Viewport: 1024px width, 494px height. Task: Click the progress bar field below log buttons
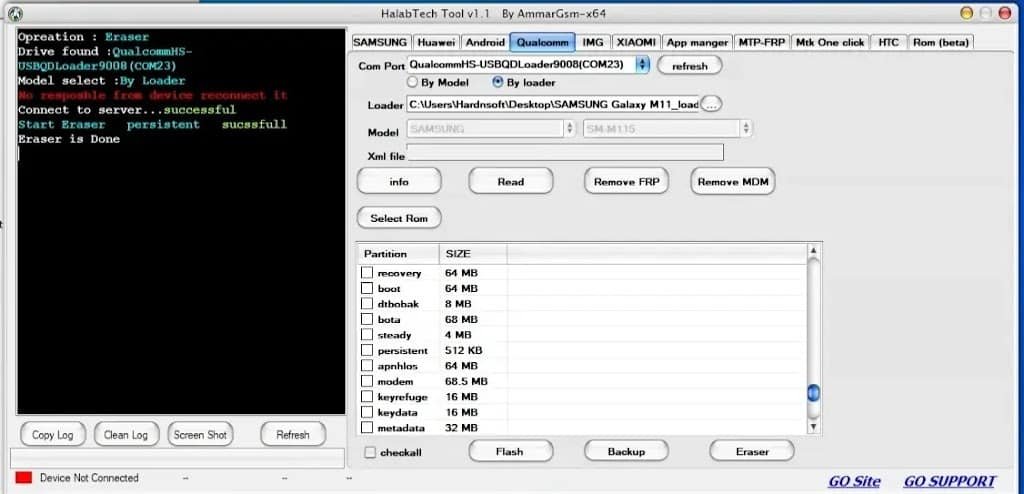pos(176,458)
